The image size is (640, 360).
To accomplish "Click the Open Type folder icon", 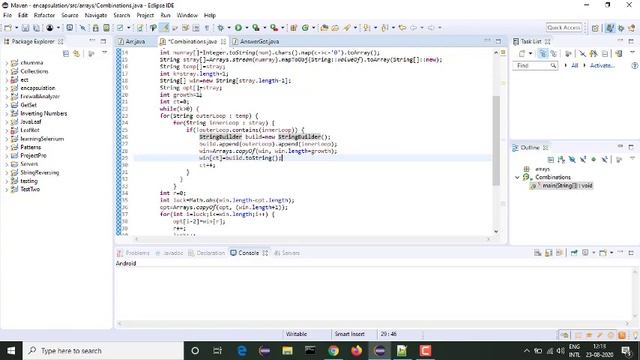I will click(324, 28).
